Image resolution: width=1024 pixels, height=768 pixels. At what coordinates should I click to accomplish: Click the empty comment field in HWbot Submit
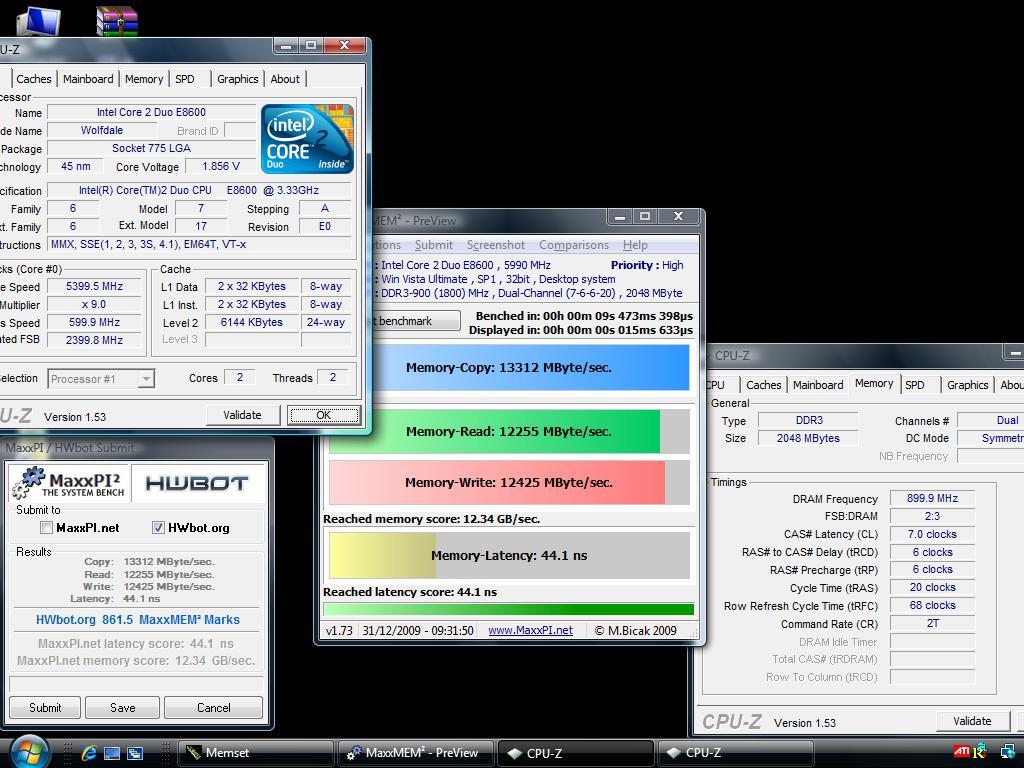136,684
